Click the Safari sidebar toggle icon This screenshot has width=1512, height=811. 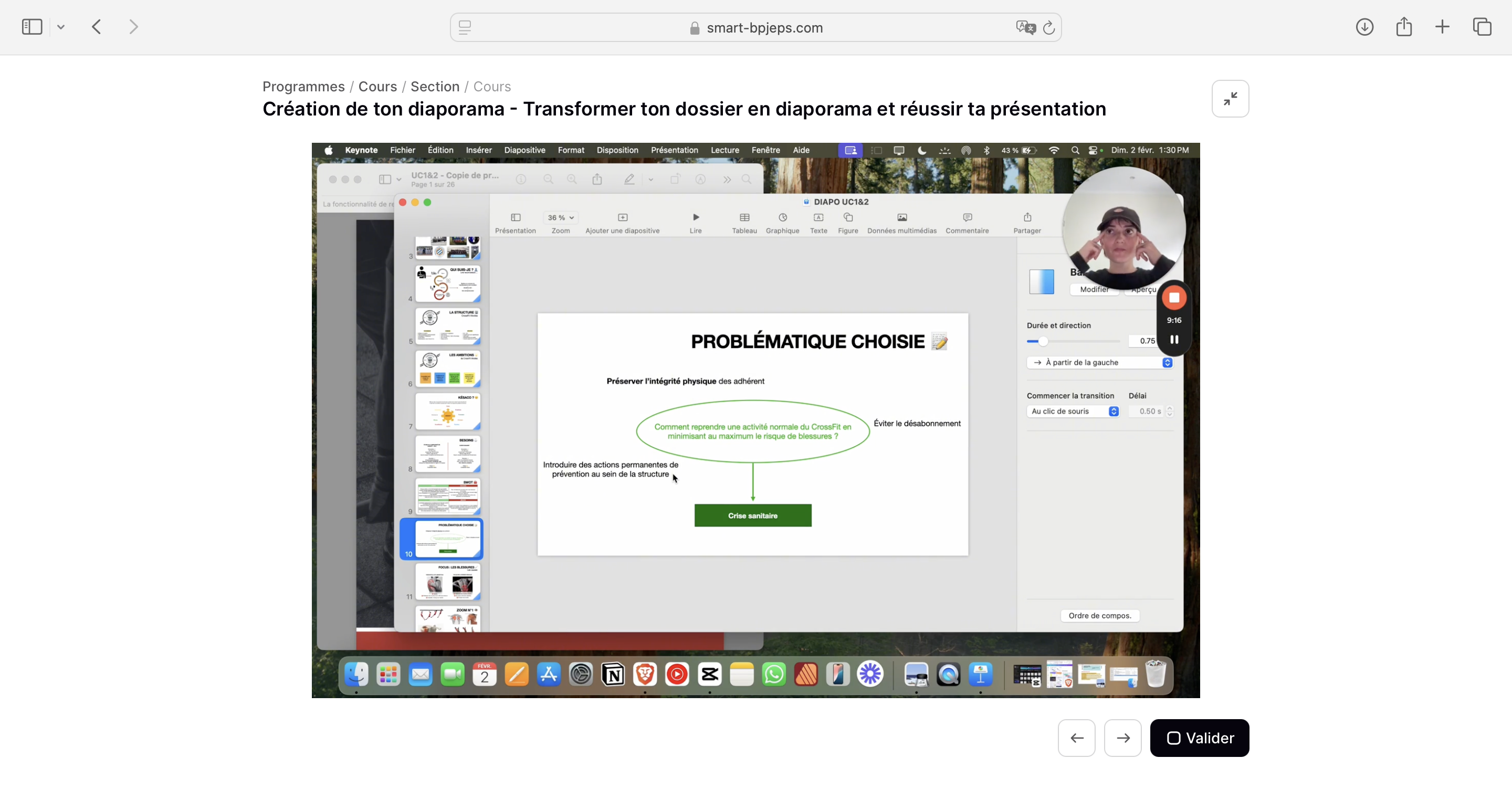[31, 27]
